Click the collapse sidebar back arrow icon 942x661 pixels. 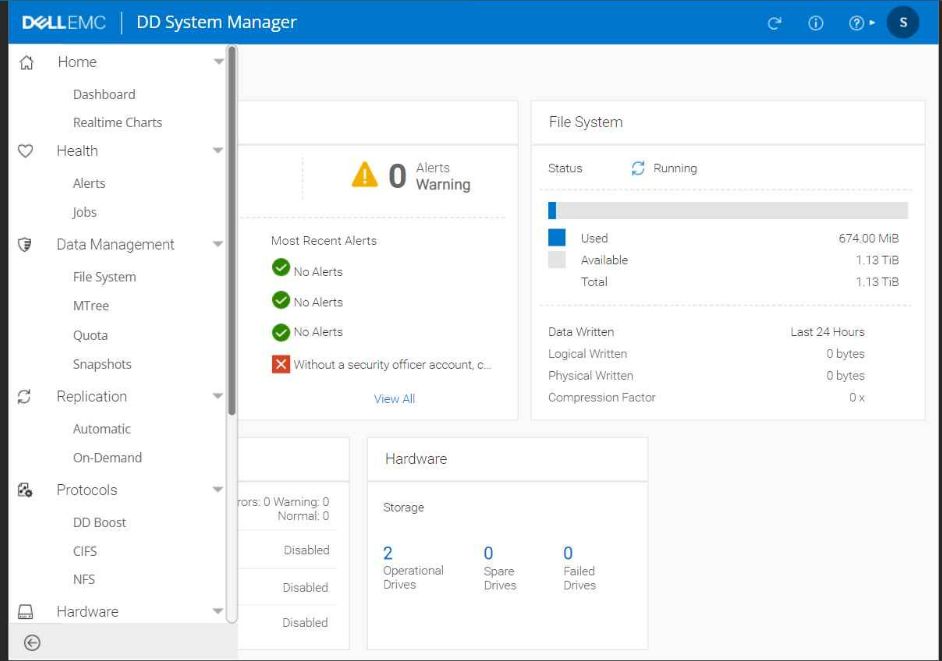coord(32,643)
